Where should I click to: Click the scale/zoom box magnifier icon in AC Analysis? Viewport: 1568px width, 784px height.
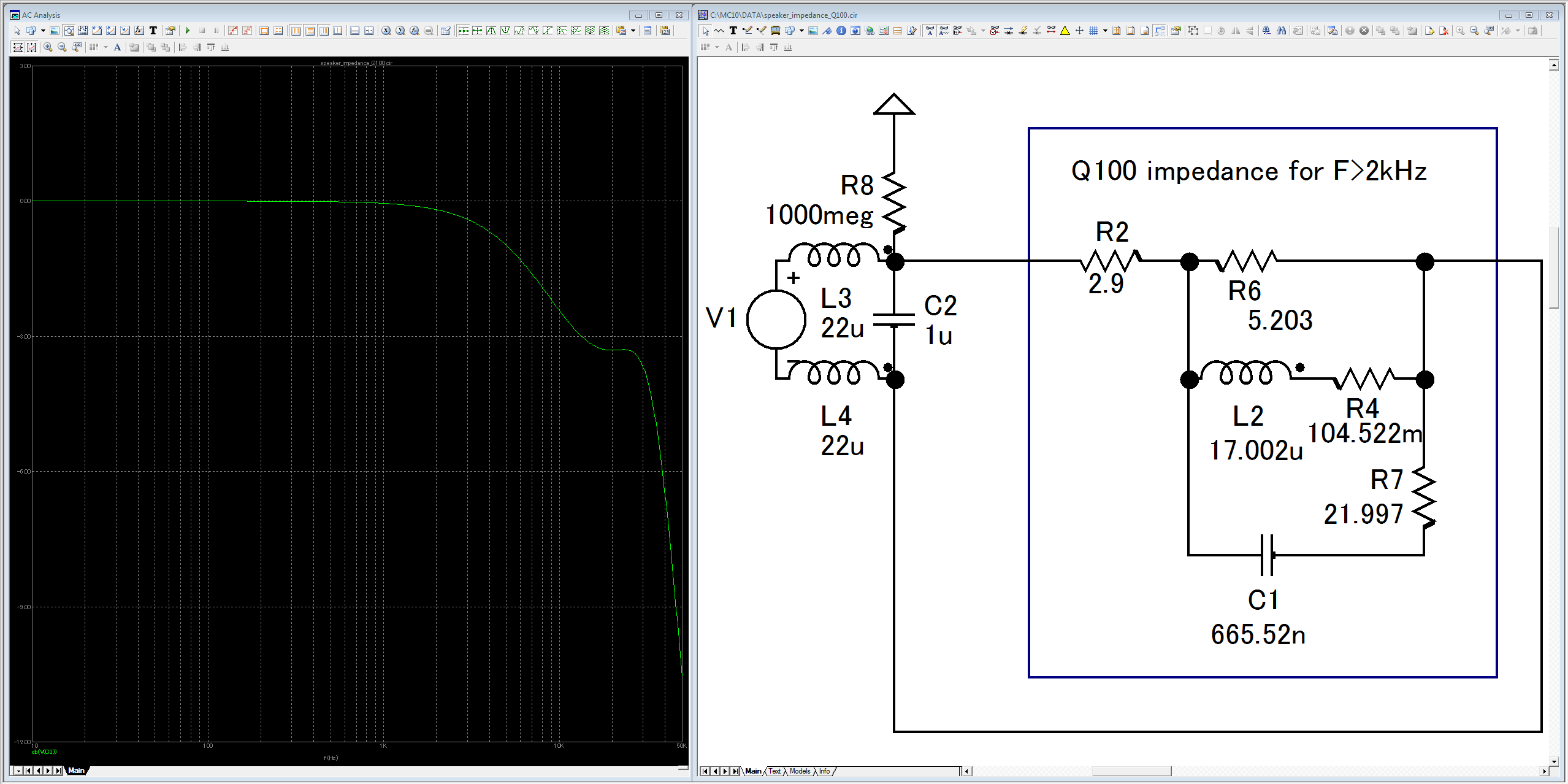(x=69, y=31)
